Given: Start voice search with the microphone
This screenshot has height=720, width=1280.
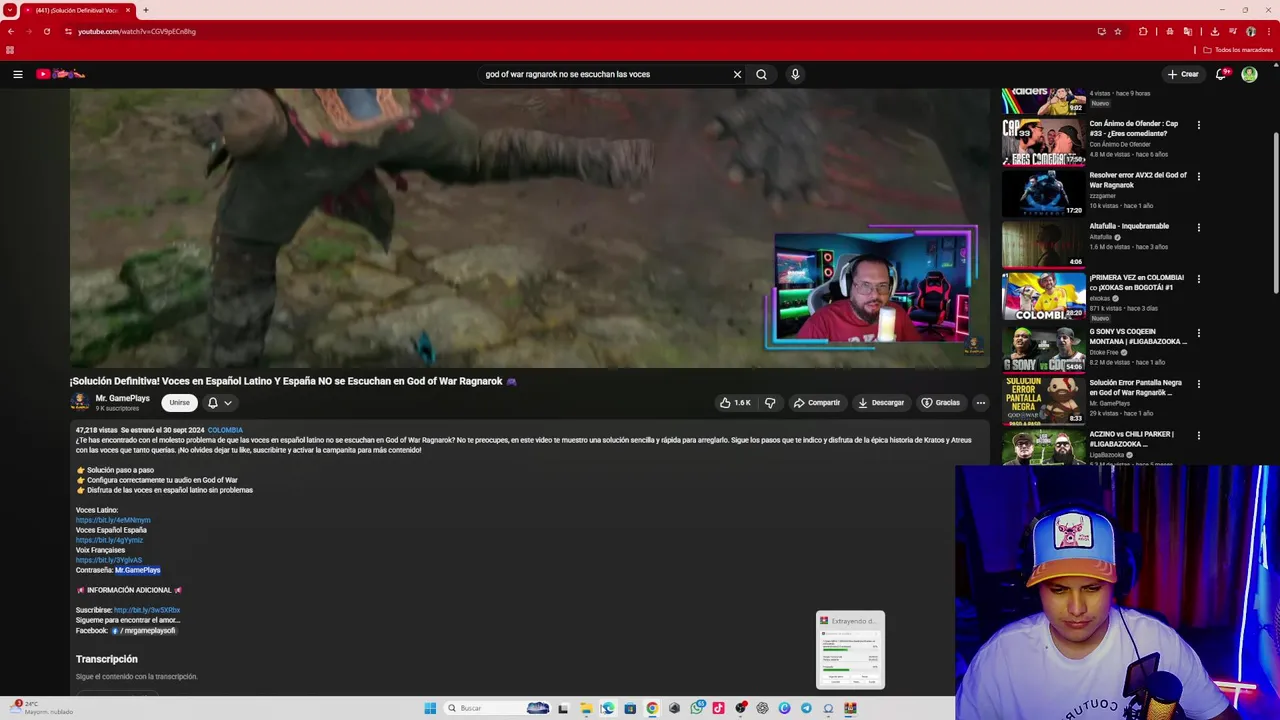Looking at the screenshot, I should pos(795,74).
